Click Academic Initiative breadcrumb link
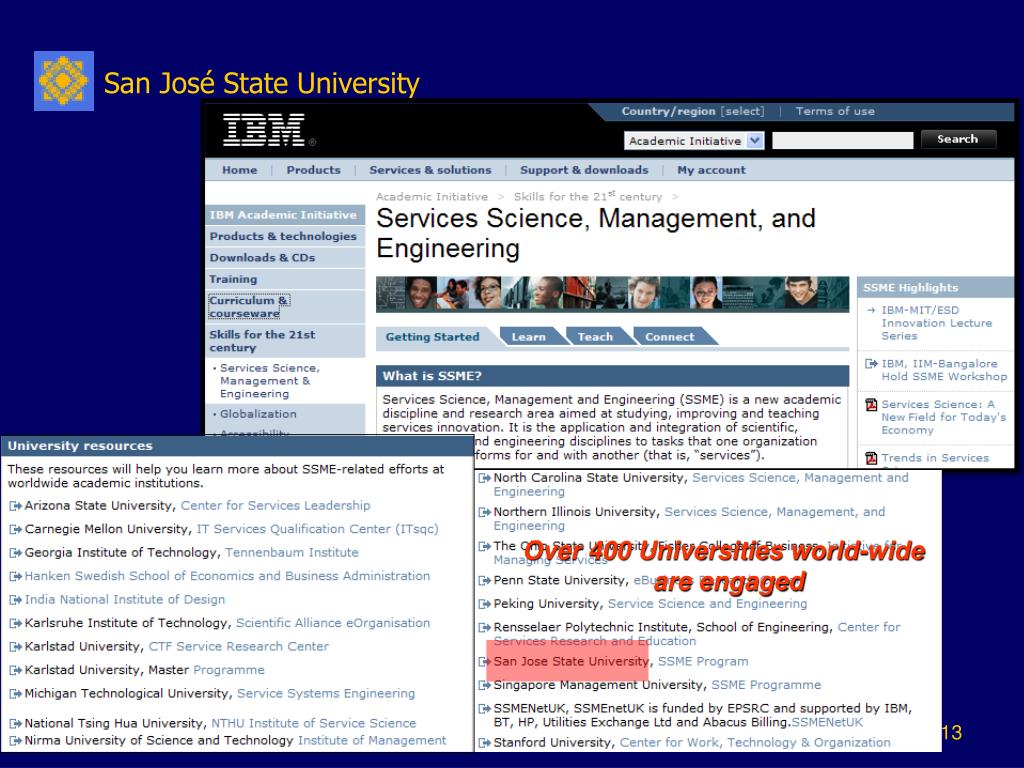This screenshot has width=1024, height=768. (432, 197)
